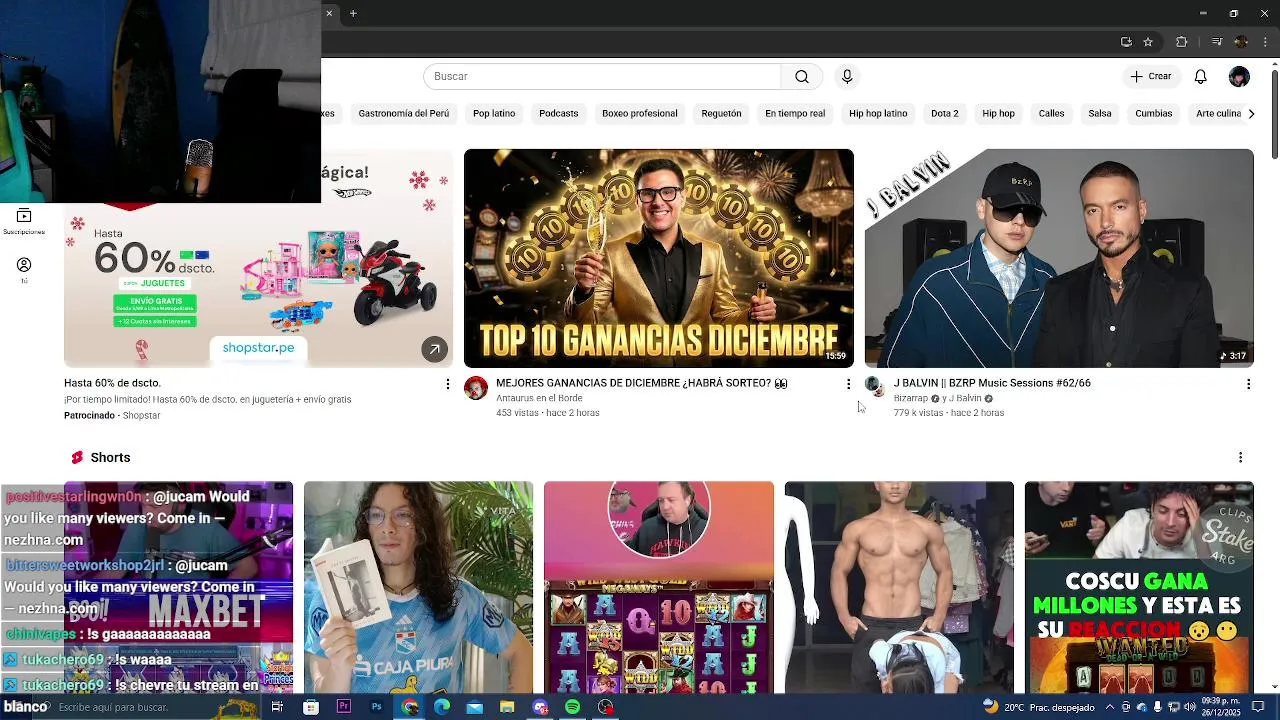The height and width of the screenshot is (720, 1280).
Task: Select the Boxeo profesional chip
Action: pyautogui.click(x=640, y=114)
